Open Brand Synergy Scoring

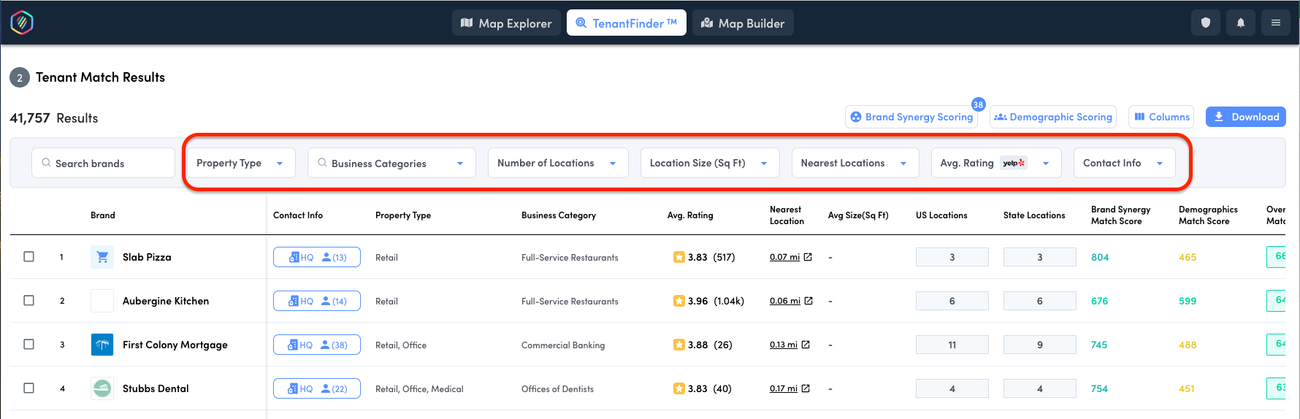tap(912, 117)
